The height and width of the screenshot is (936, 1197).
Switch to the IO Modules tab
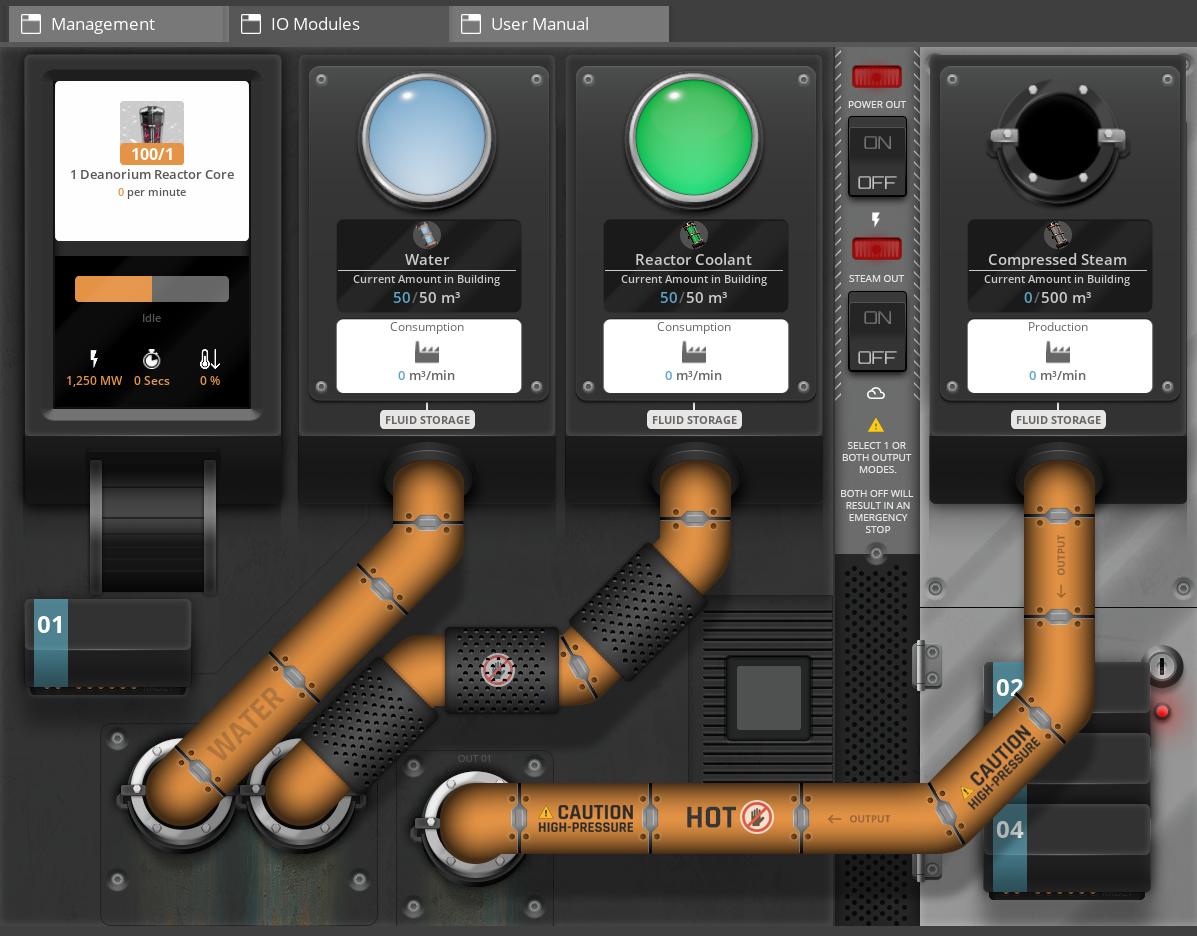[338, 24]
